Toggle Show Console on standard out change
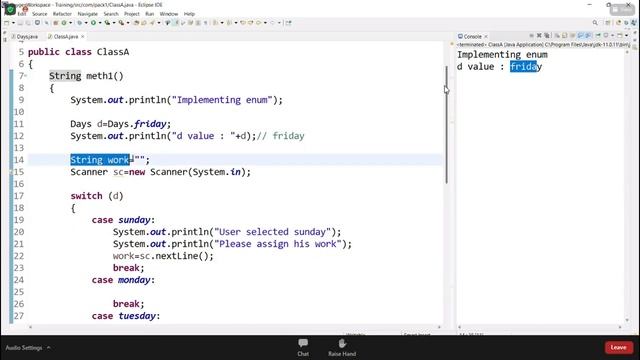Image resolution: width=640 pixels, height=360 pixels. click(x=580, y=36)
